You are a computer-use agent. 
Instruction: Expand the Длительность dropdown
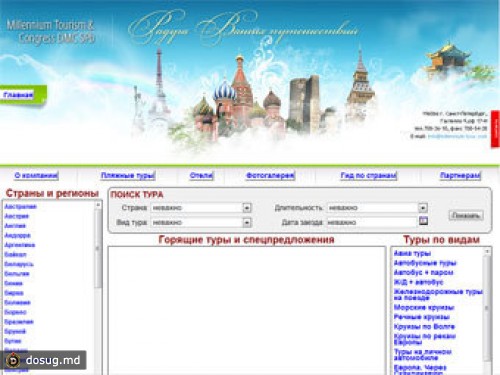[423, 208]
